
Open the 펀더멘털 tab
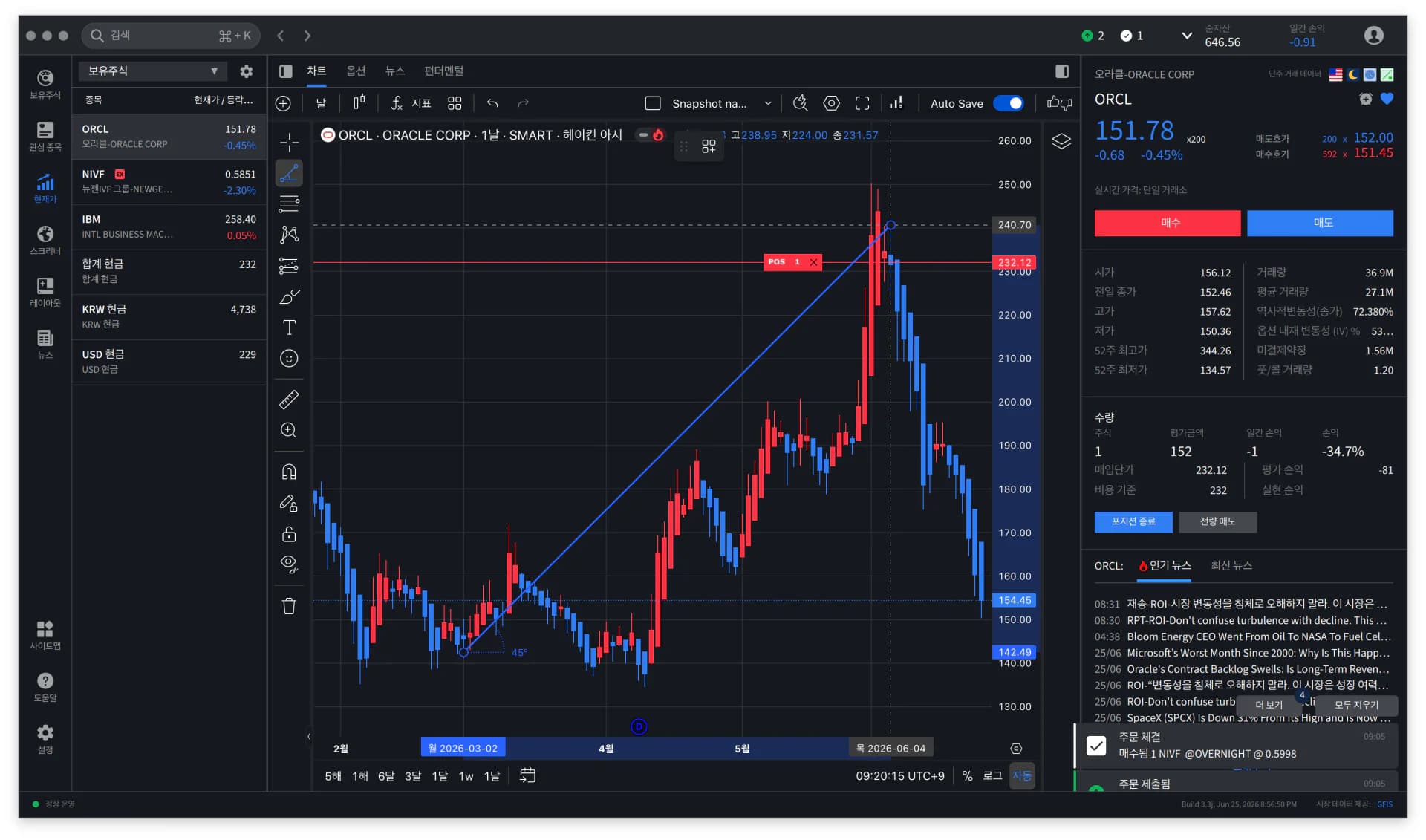[444, 71]
